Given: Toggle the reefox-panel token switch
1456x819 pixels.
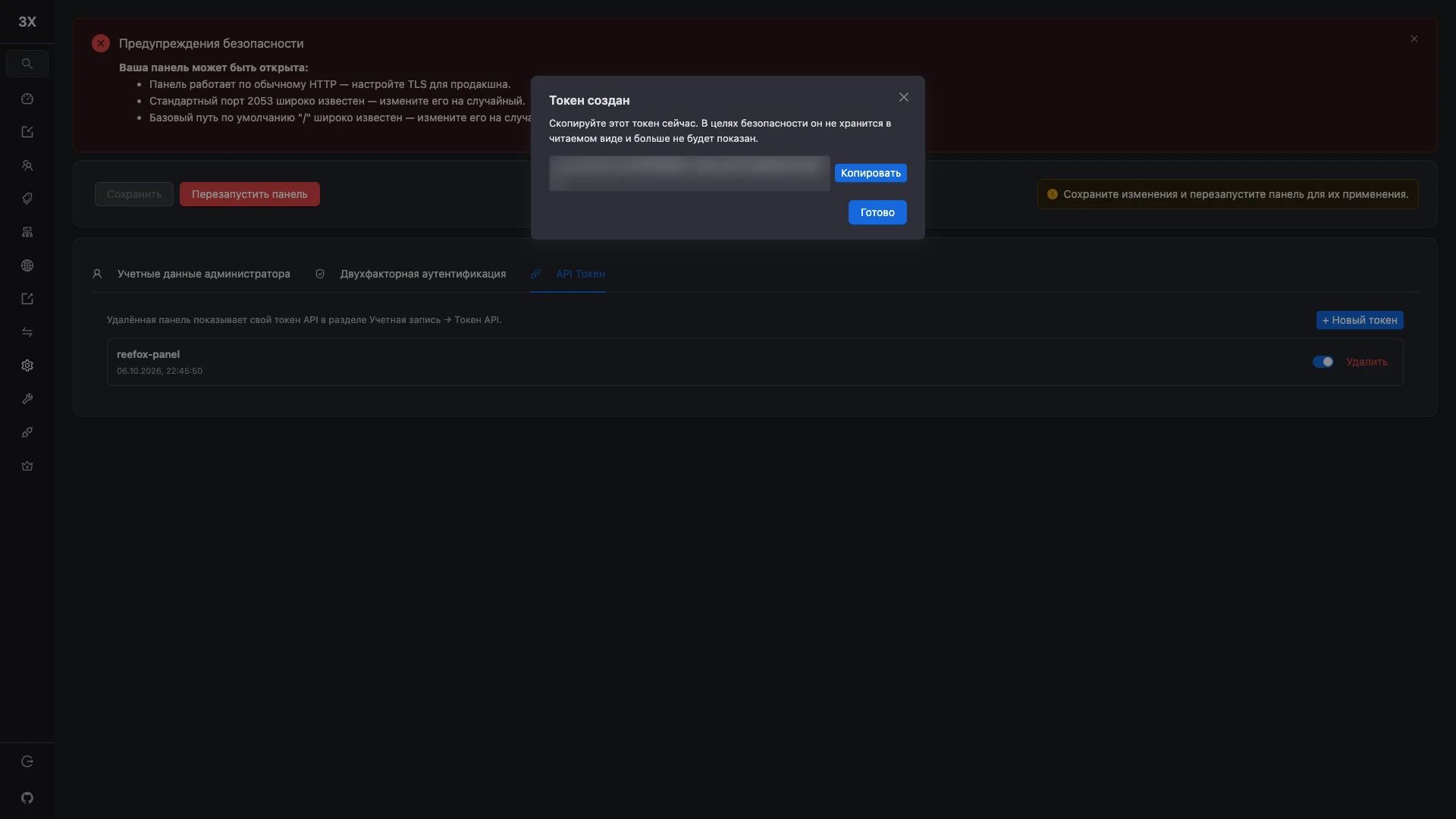Looking at the screenshot, I should coord(1323,362).
